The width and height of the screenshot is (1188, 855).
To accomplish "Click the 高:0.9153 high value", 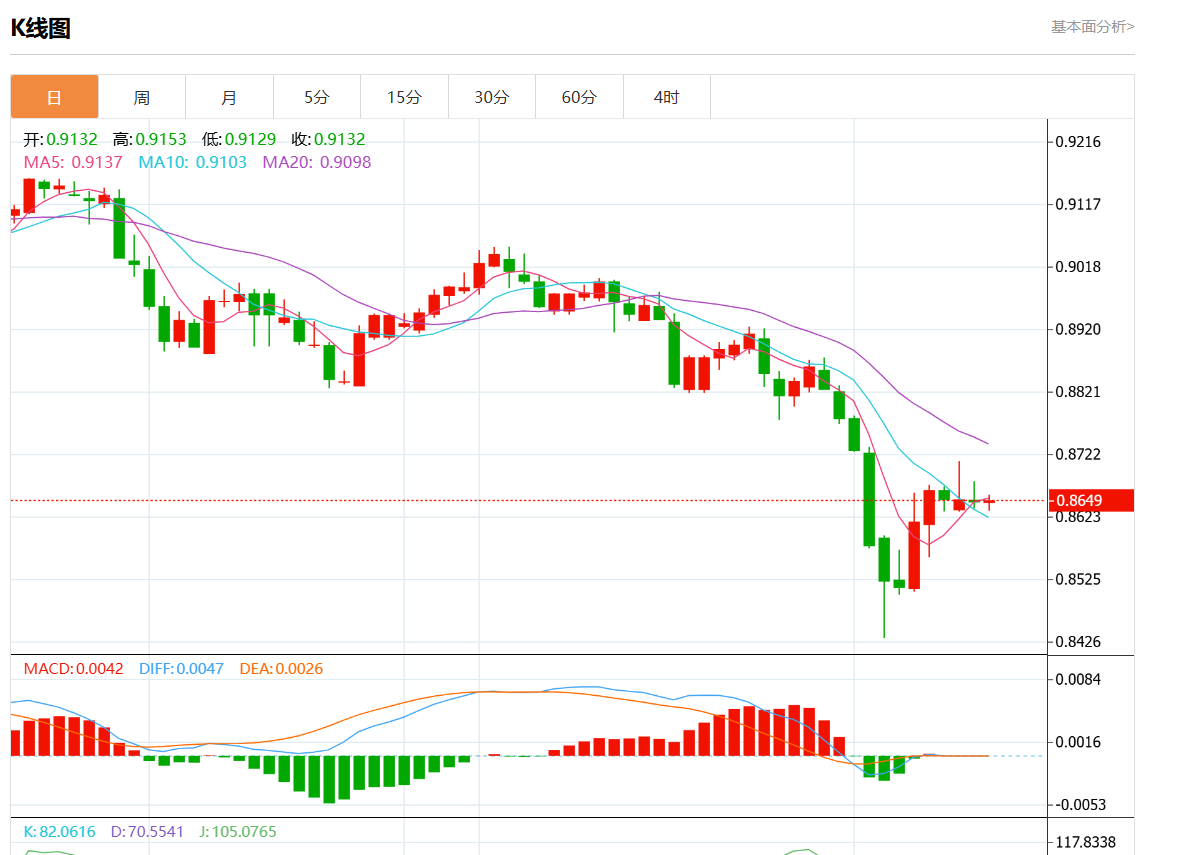I will (x=149, y=139).
